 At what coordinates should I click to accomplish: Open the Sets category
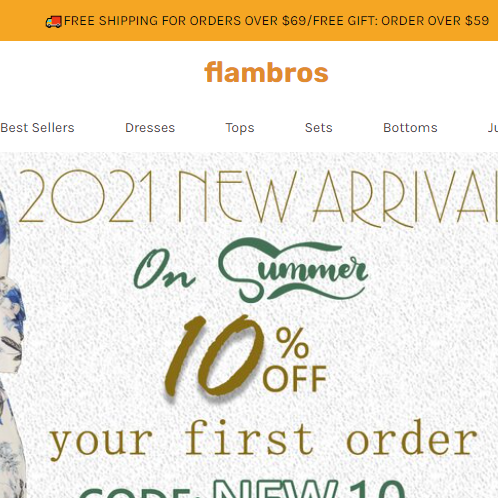click(319, 128)
